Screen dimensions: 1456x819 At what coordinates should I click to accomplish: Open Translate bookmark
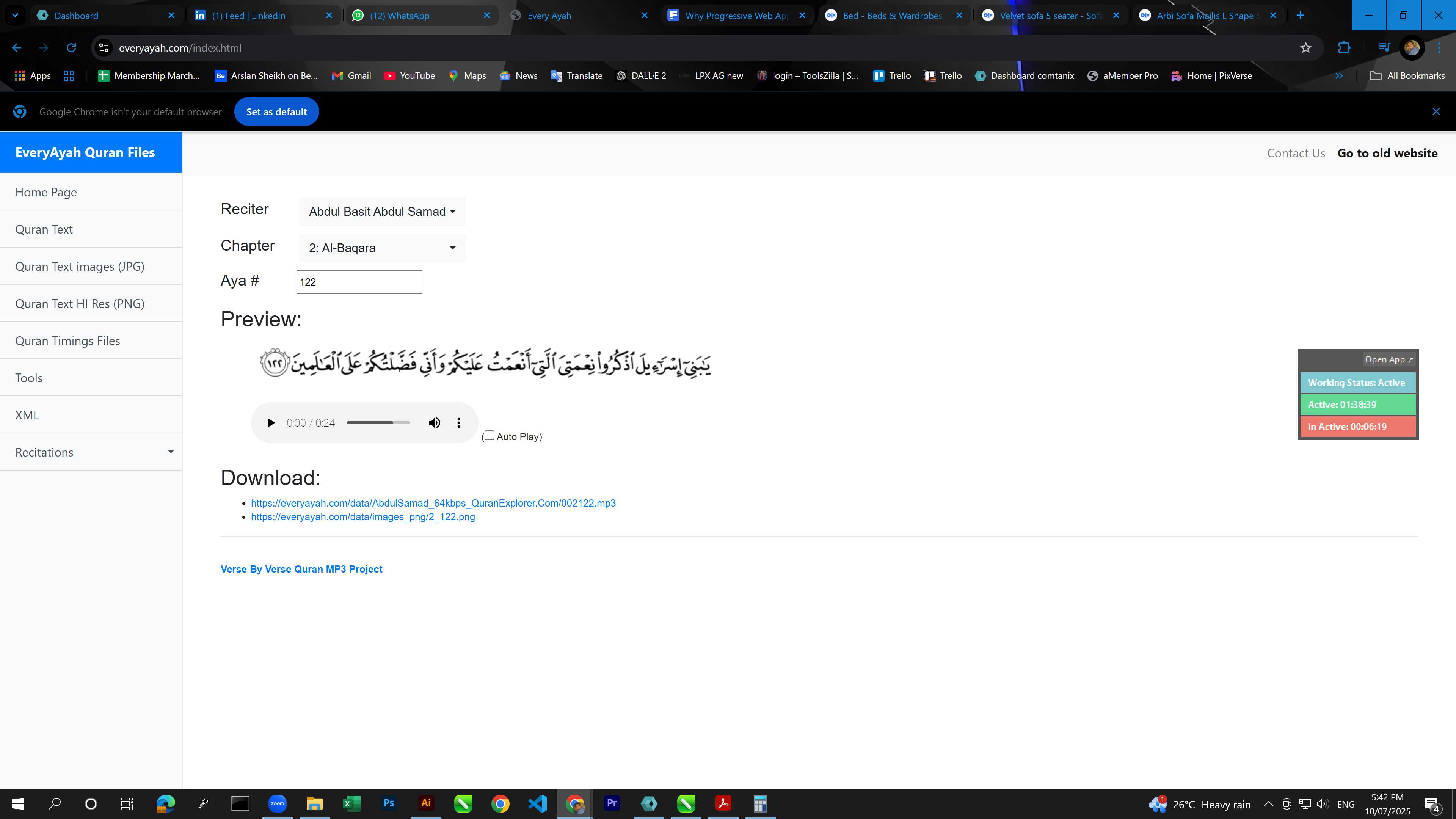pyautogui.click(x=576, y=76)
